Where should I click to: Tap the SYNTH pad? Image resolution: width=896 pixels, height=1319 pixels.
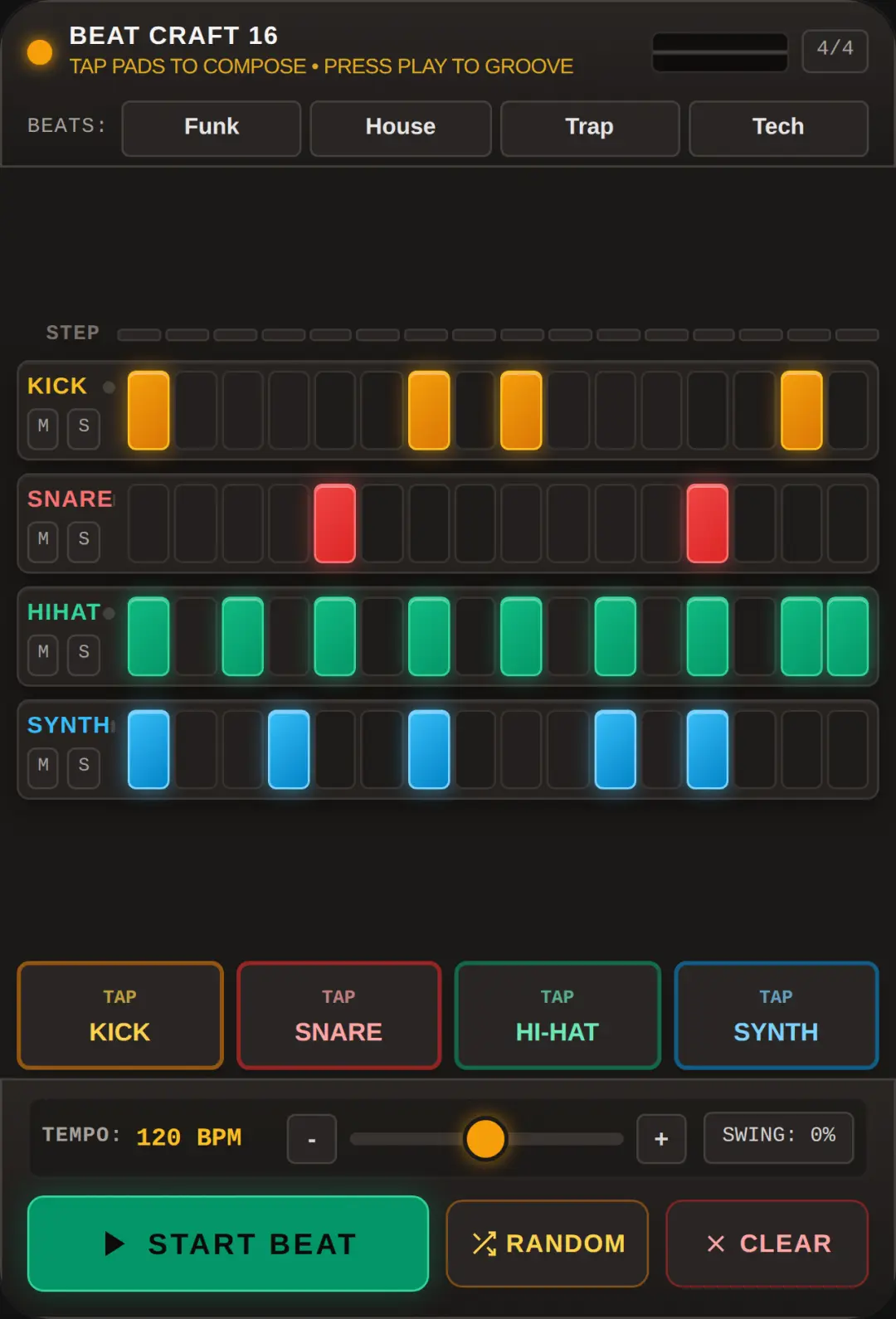pyautogui.click(x=777, y=1015)
